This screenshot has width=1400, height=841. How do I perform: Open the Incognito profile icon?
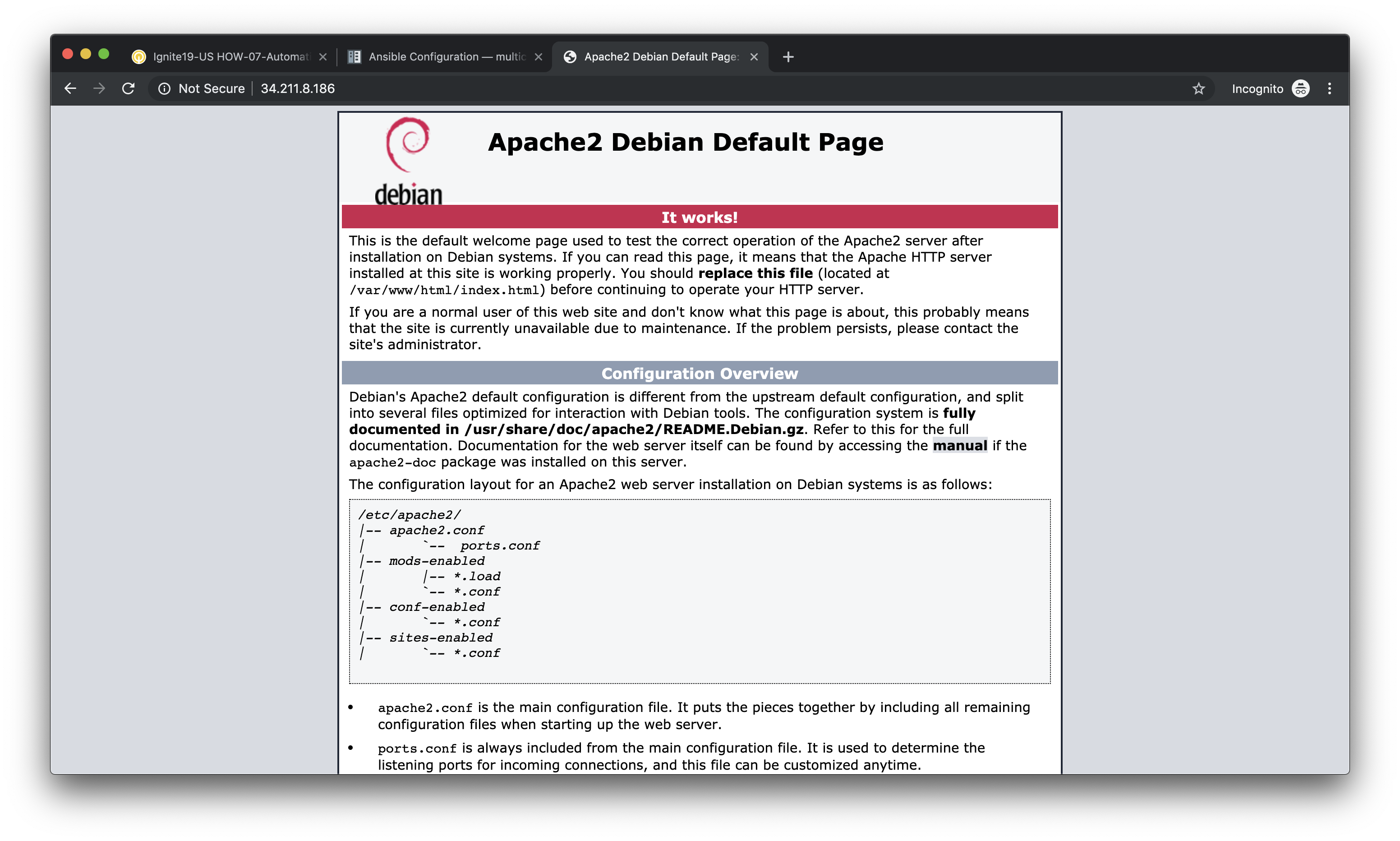point(1300,89)
